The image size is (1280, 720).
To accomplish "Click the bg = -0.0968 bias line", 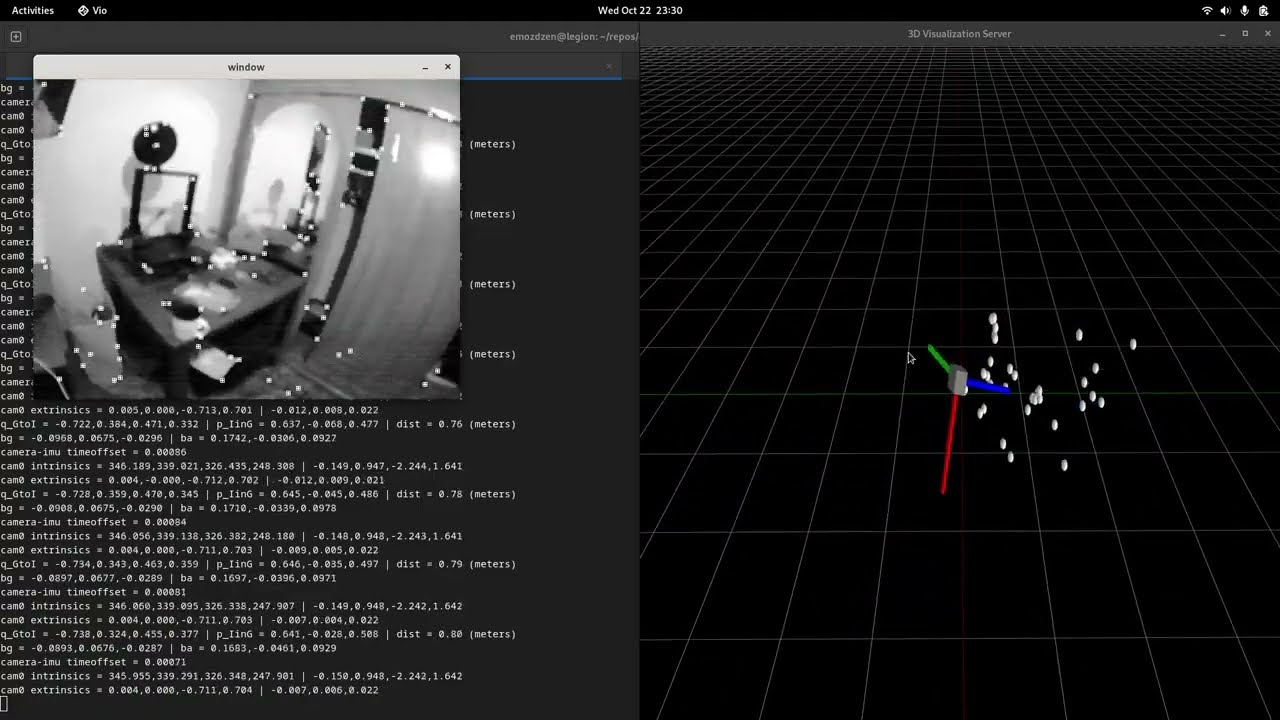I will pyautogui.click(x=168, y=438).
